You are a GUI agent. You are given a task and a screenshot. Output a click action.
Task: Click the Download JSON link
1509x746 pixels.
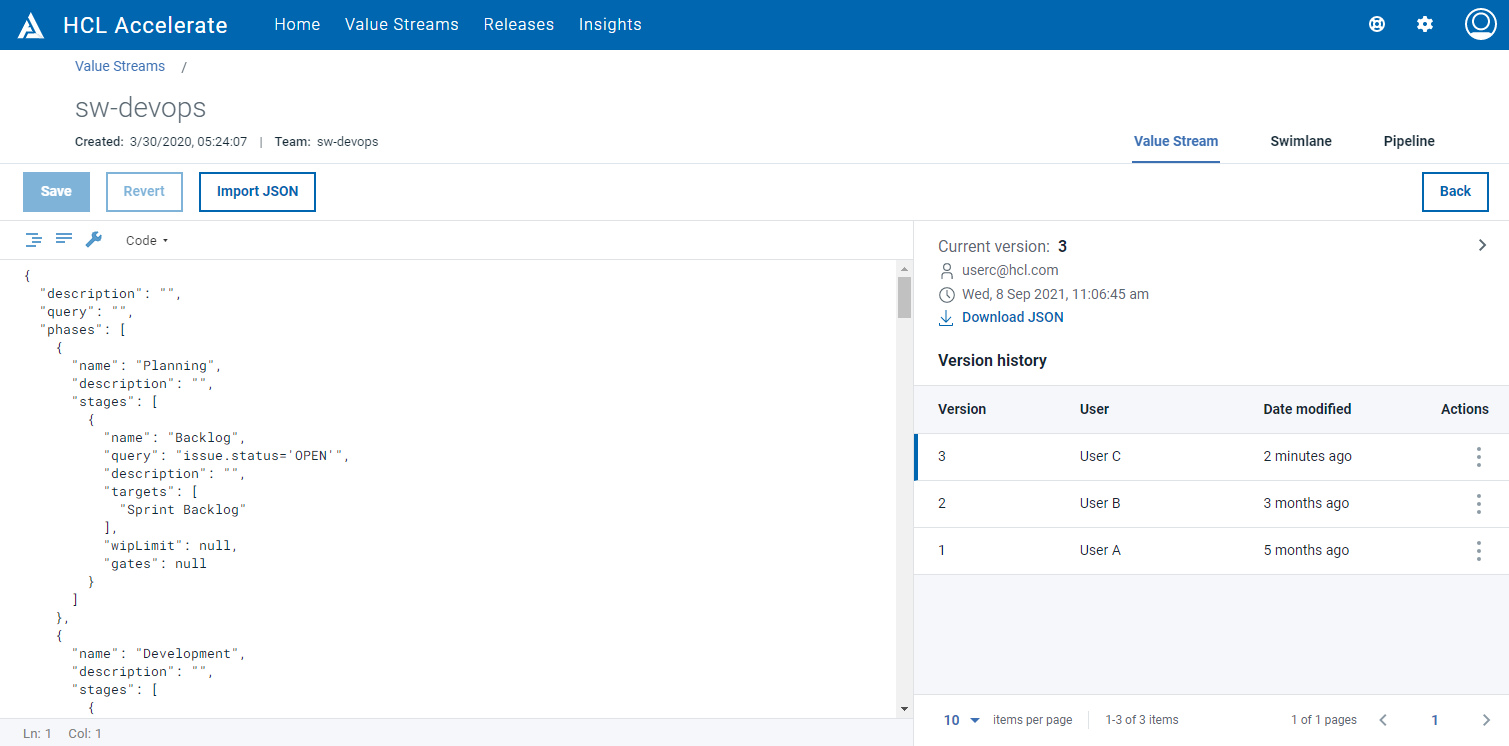click(1013, 317)
